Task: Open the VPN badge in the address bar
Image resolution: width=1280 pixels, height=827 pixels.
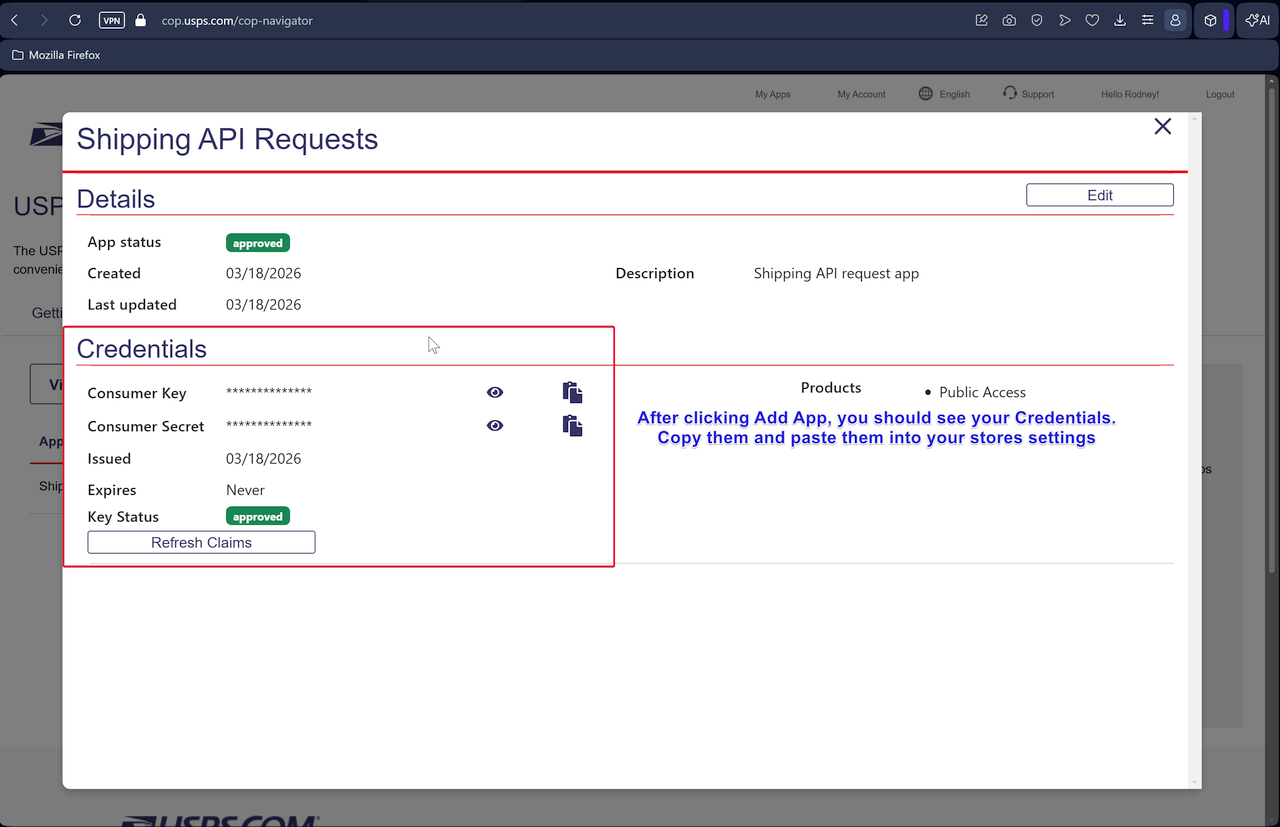Action: (x=112, y=20)
